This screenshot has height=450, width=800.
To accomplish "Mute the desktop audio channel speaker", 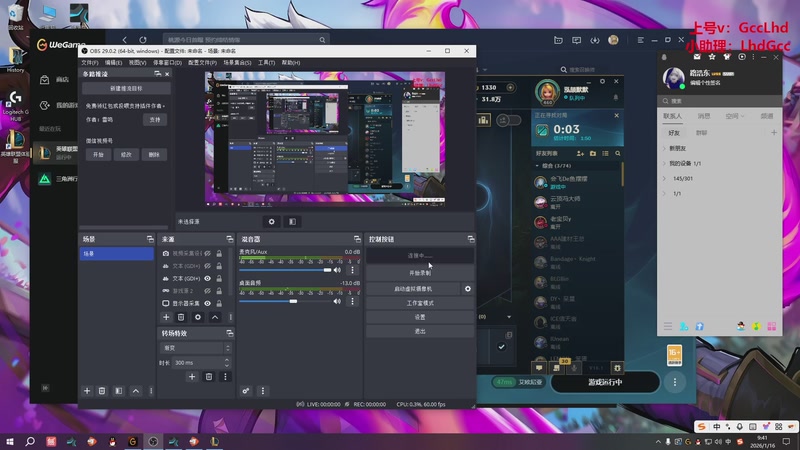I will point(337,301).
